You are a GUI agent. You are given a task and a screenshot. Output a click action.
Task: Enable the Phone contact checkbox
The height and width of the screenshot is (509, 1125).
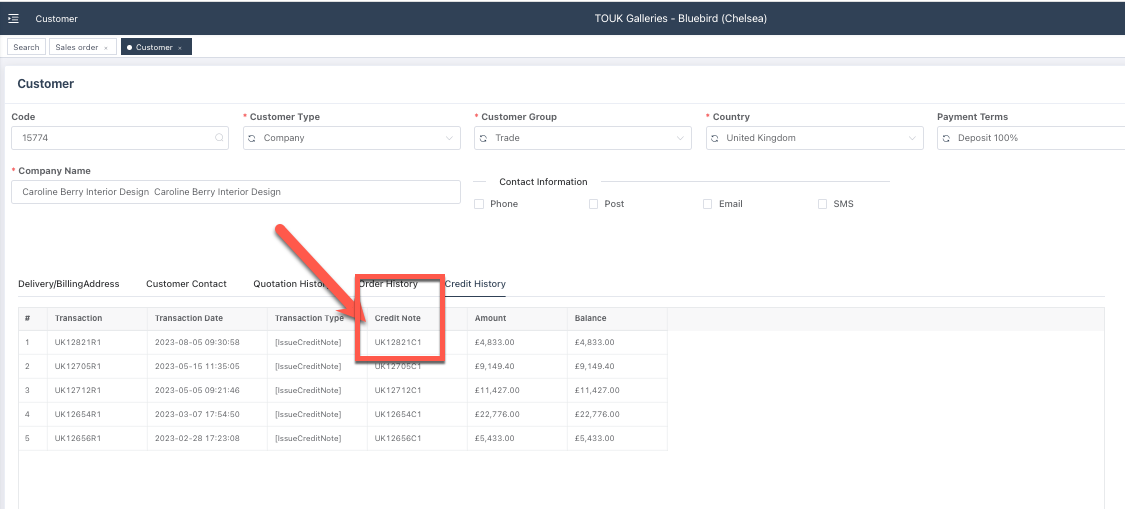(x=479, y=204)
